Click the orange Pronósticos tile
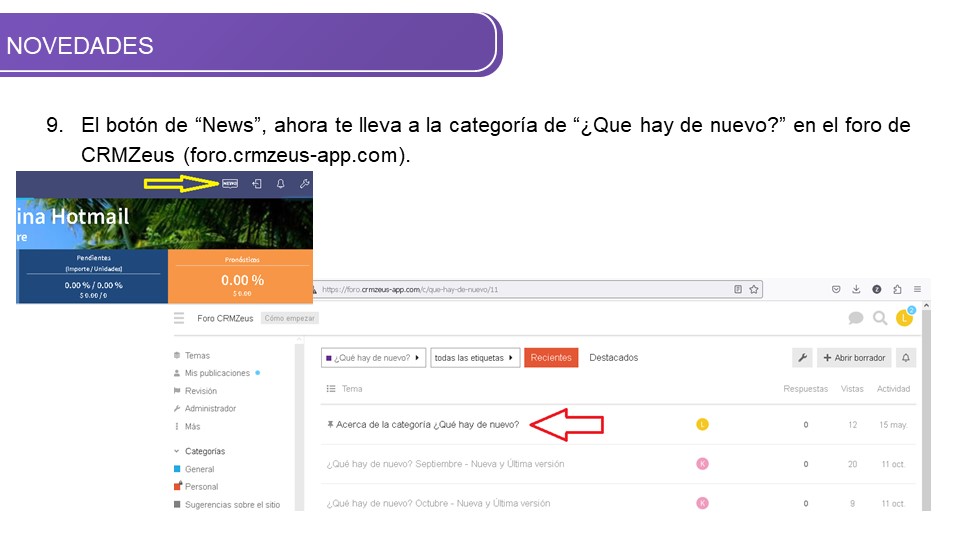Viewport: 960px width, 540px height. pyautogui.click(x=241, y=276)
